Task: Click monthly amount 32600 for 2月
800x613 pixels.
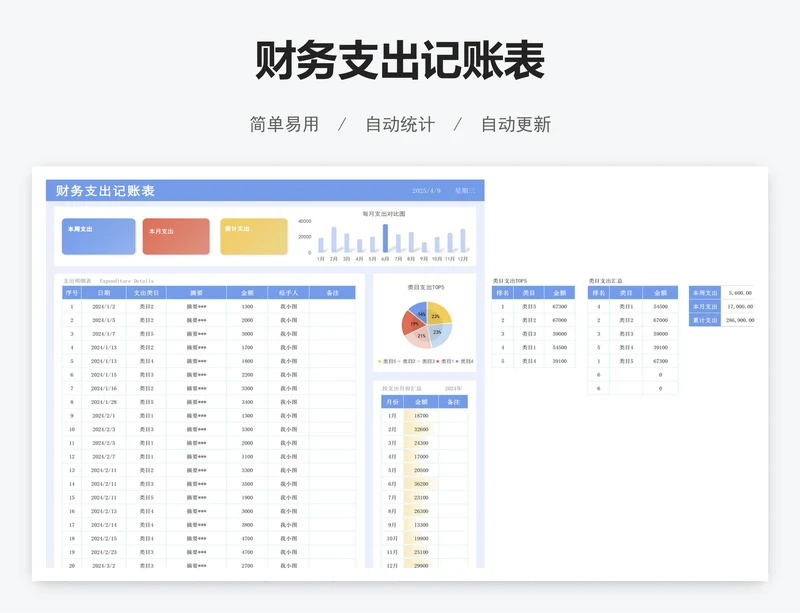Action: pyautogui.click(x=421, y=430)
